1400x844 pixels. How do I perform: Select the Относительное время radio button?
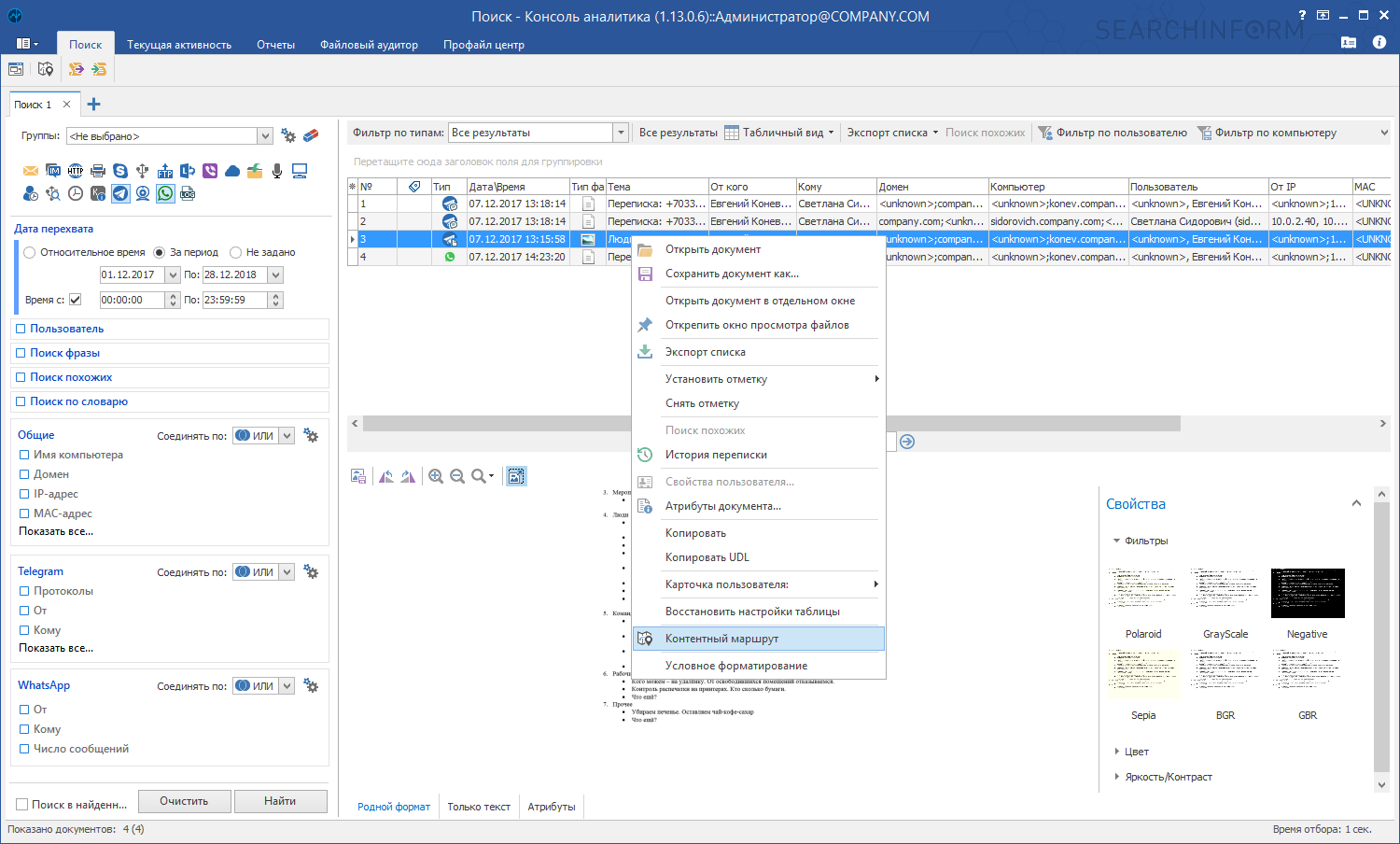(x=30, y=252)
